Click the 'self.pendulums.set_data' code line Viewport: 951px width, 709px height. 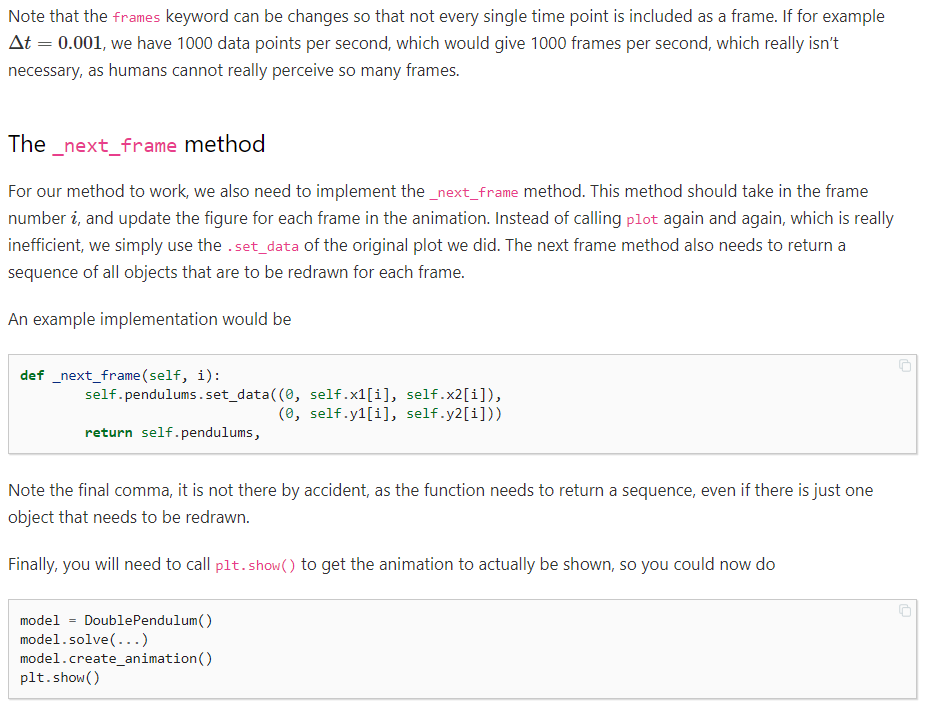[x=293, y=395]
